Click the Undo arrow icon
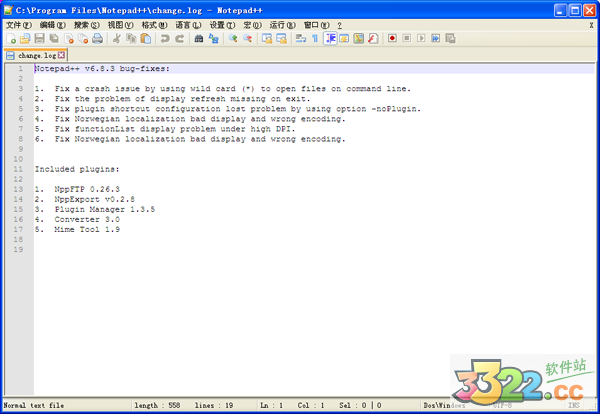The height and width of the screenshot is (414, 600). point(165,39)
